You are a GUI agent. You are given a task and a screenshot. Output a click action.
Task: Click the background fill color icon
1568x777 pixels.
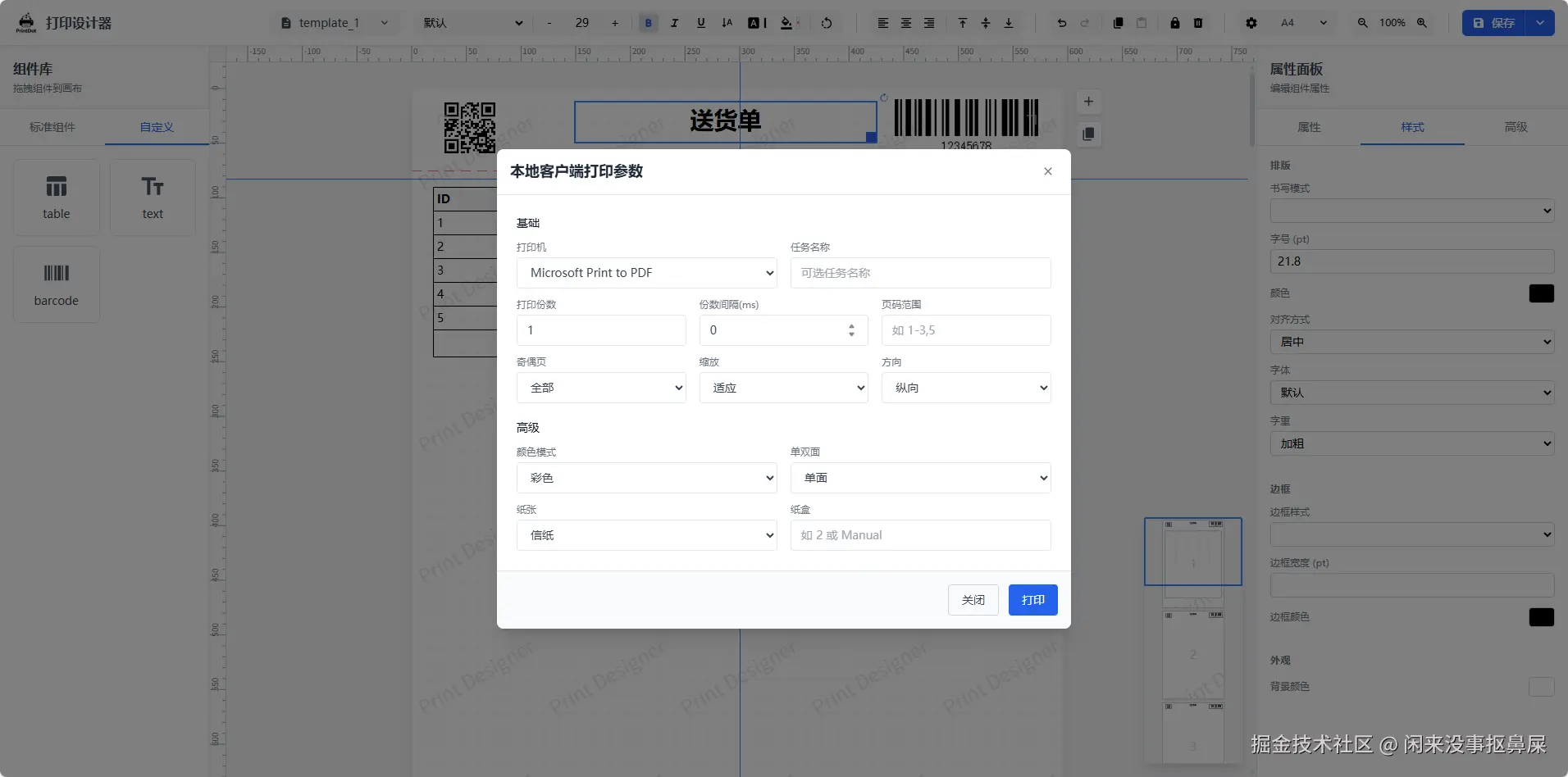point(789,23)
